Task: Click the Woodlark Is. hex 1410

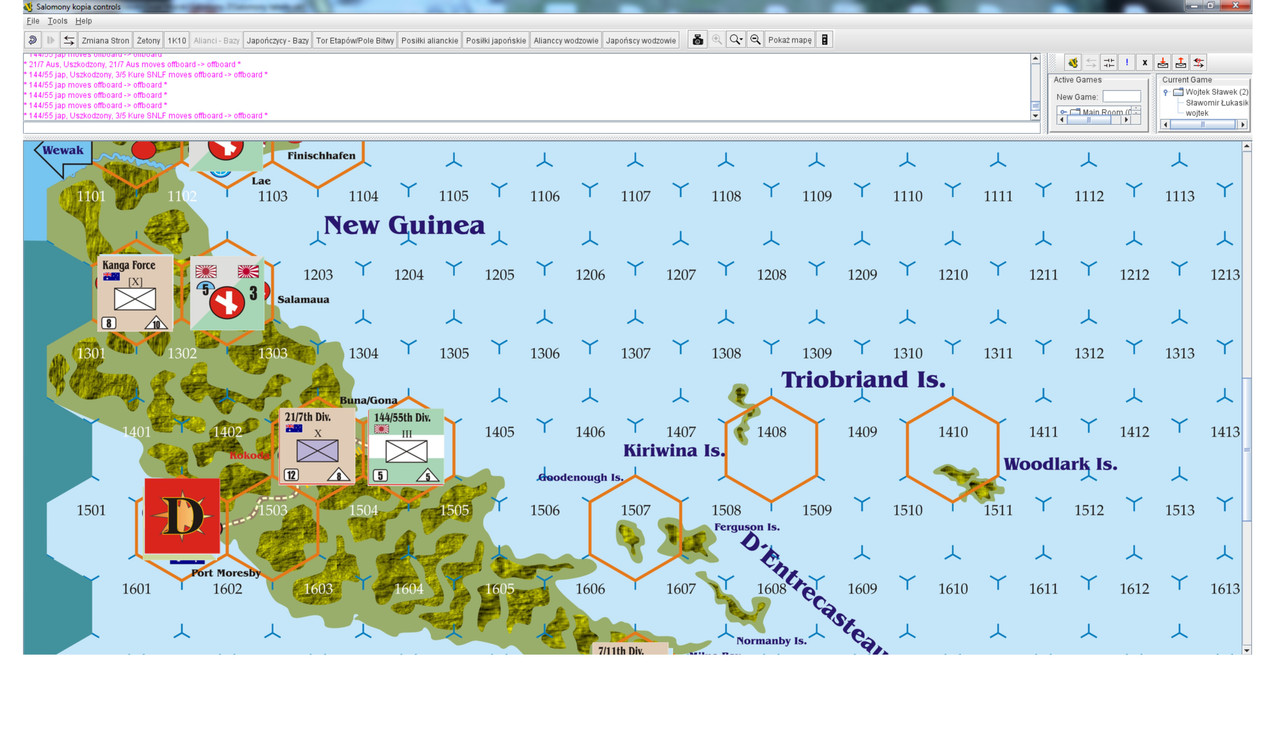Action: tap(953, 449)
